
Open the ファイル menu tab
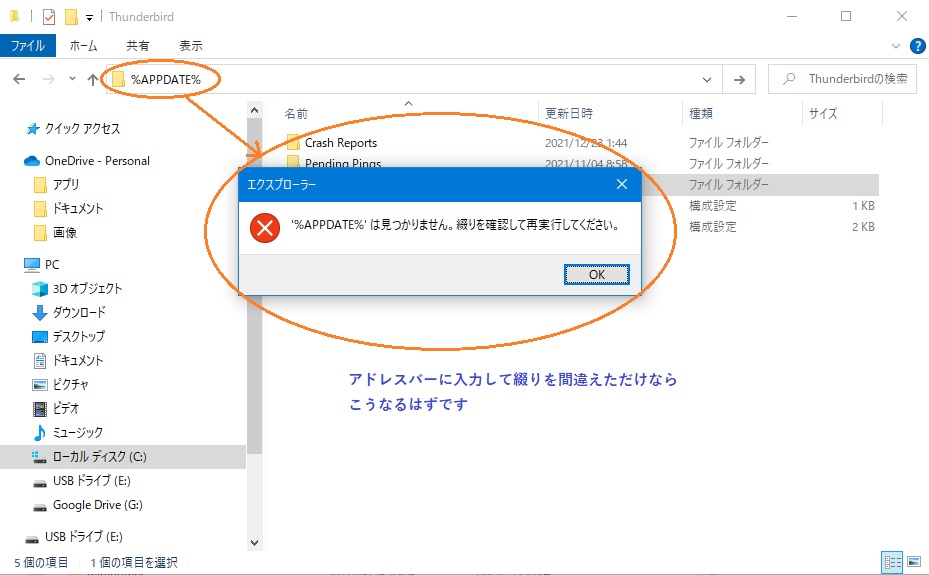27,46
